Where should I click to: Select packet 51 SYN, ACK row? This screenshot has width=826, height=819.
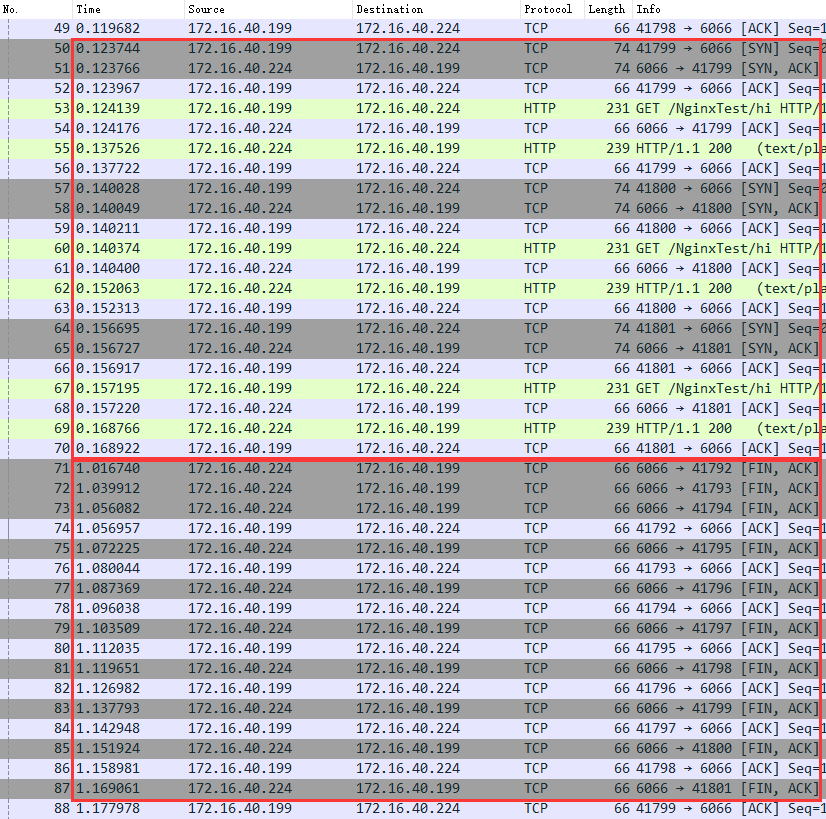tap(413, 68)
